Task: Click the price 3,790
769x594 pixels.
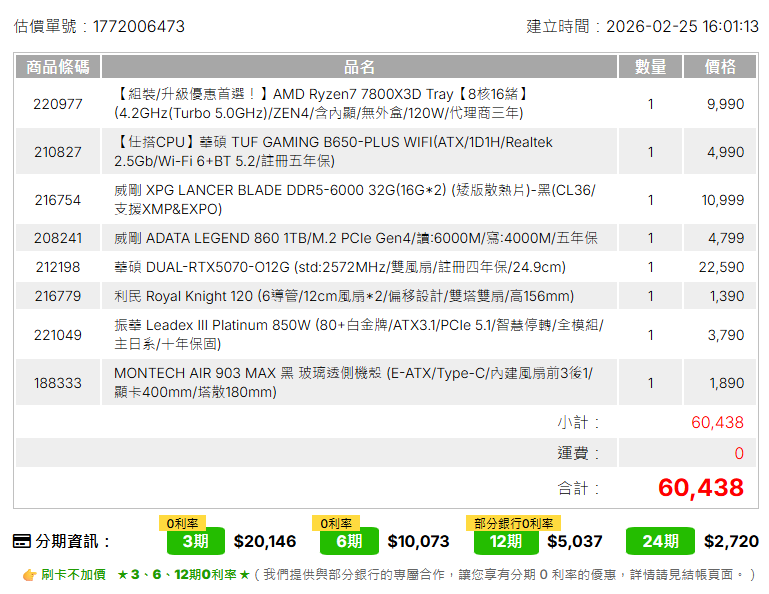Action: coord(726,335)
